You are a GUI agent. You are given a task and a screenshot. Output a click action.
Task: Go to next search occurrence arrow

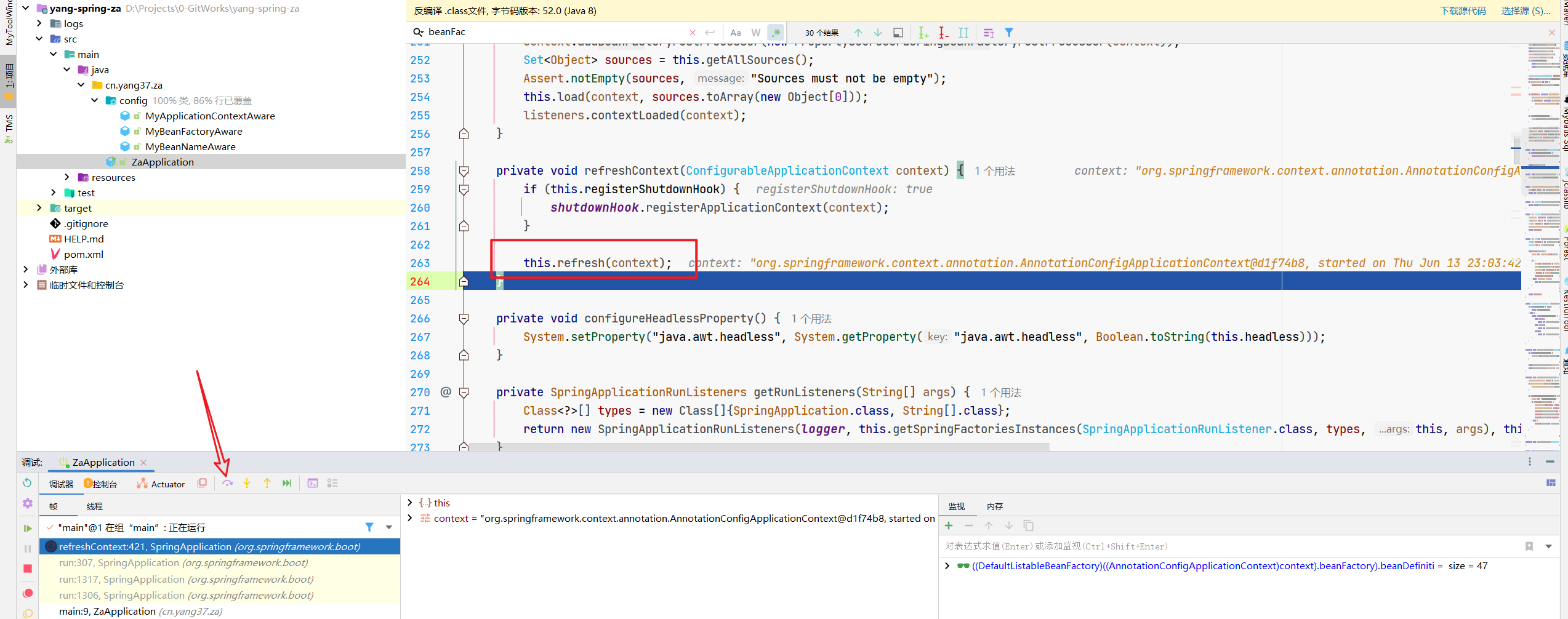[x=878, y=33]
